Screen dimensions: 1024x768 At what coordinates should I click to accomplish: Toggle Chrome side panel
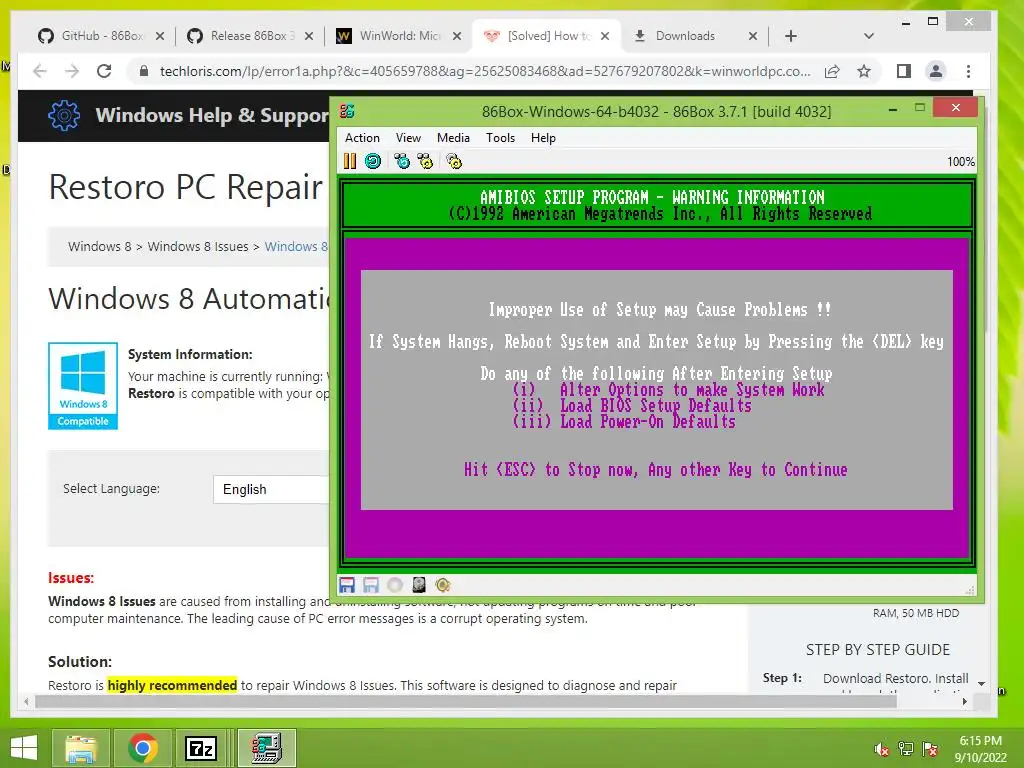[x=904, y=71]
